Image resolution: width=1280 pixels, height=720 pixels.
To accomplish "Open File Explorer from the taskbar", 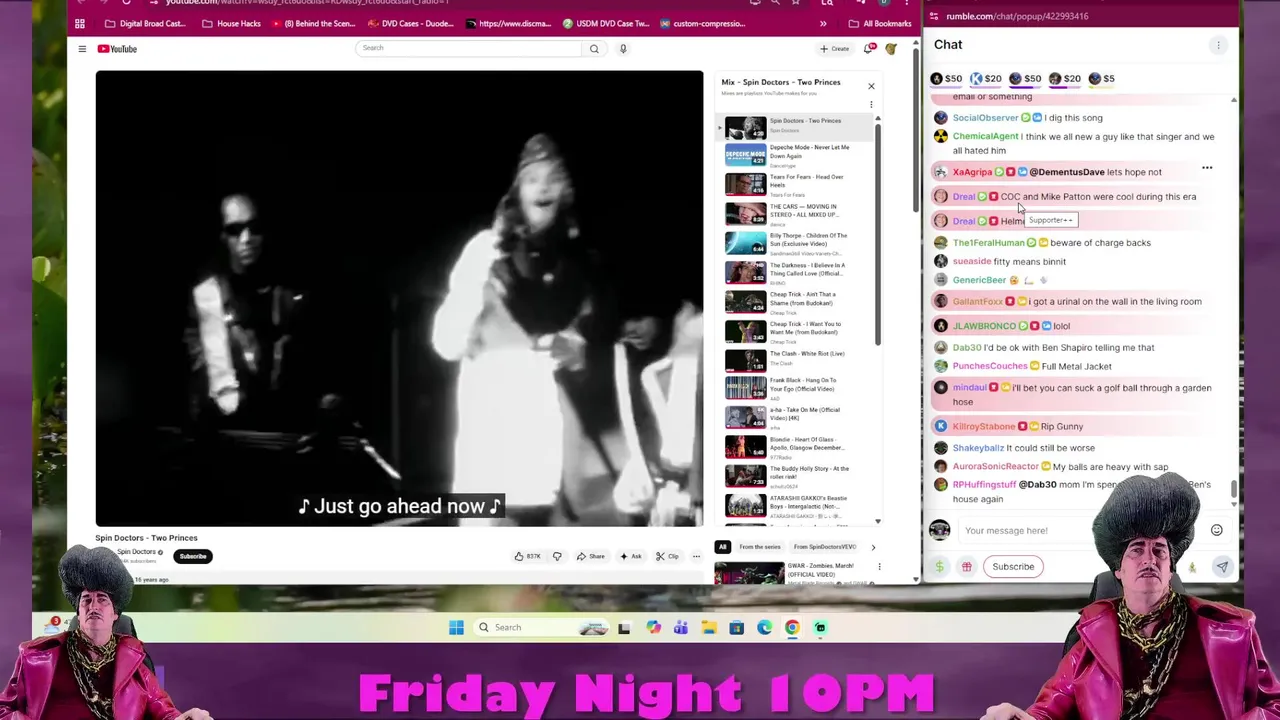I will [708, 627].
